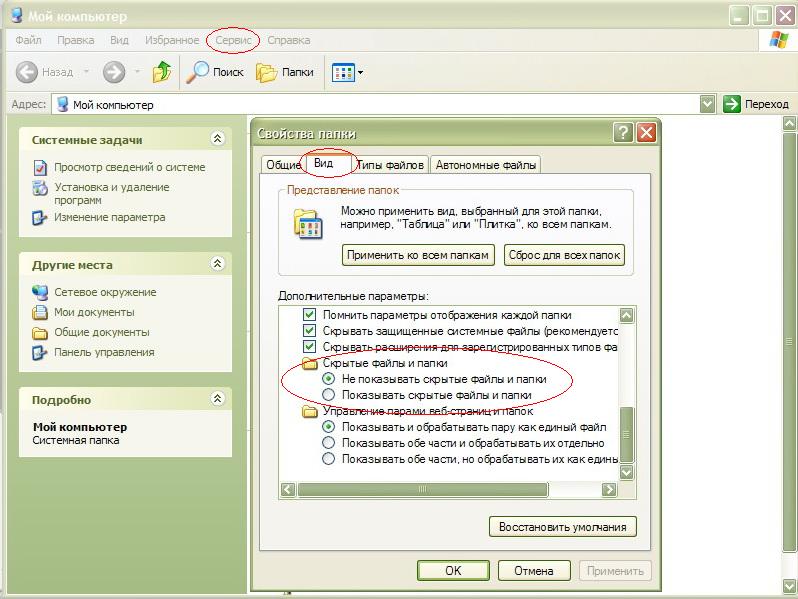Click folder icon beside Управление парами веб-страниц
Viewport: 798px width, 599px height.
pos(309,411)
